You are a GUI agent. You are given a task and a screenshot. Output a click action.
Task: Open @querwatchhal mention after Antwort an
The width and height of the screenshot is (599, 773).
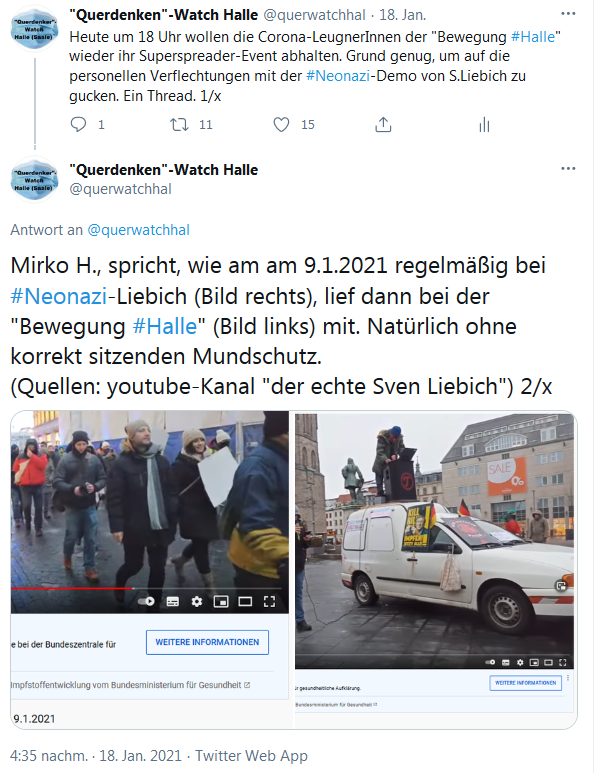(139, 230)
